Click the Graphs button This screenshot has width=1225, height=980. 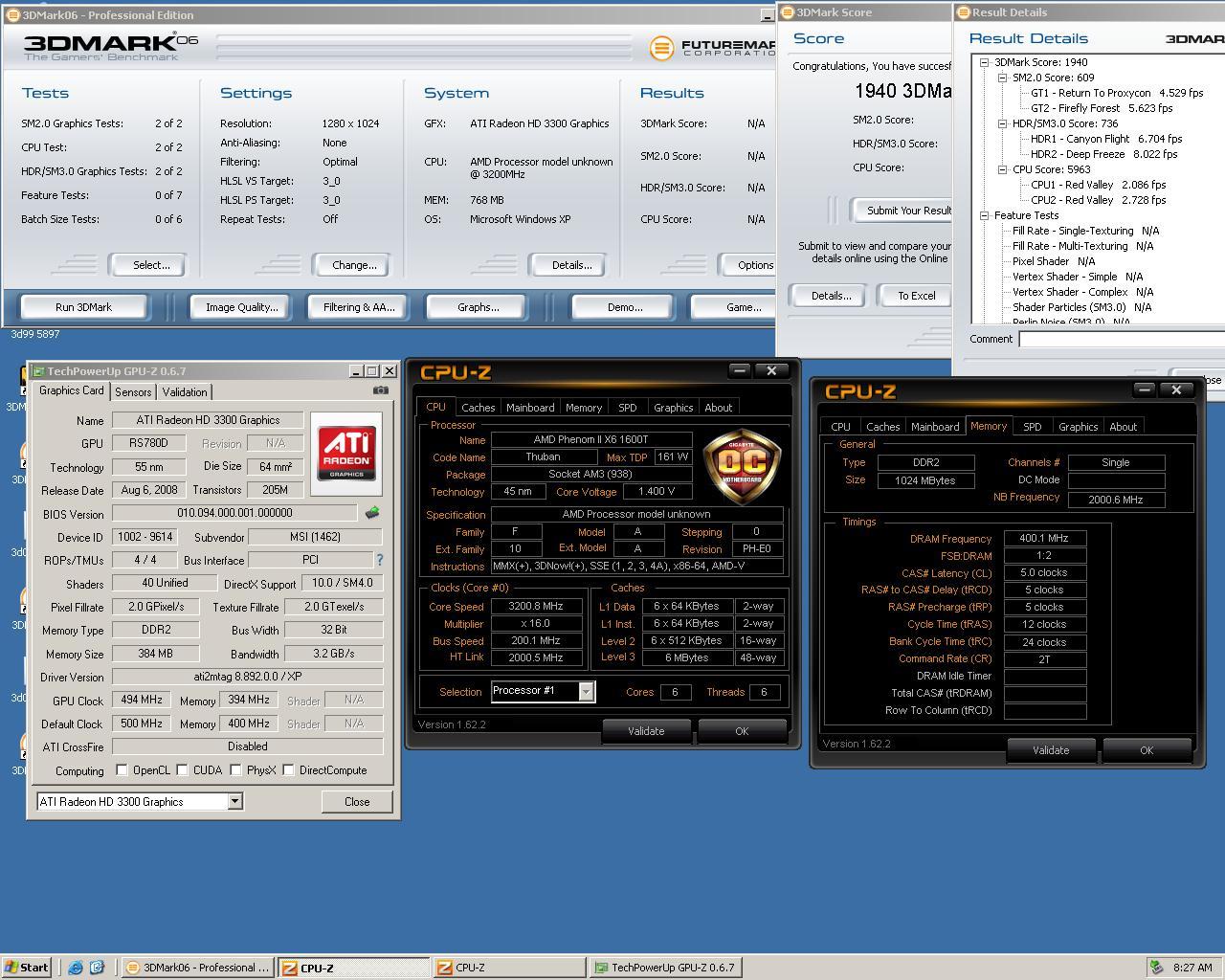pos(478,307)
